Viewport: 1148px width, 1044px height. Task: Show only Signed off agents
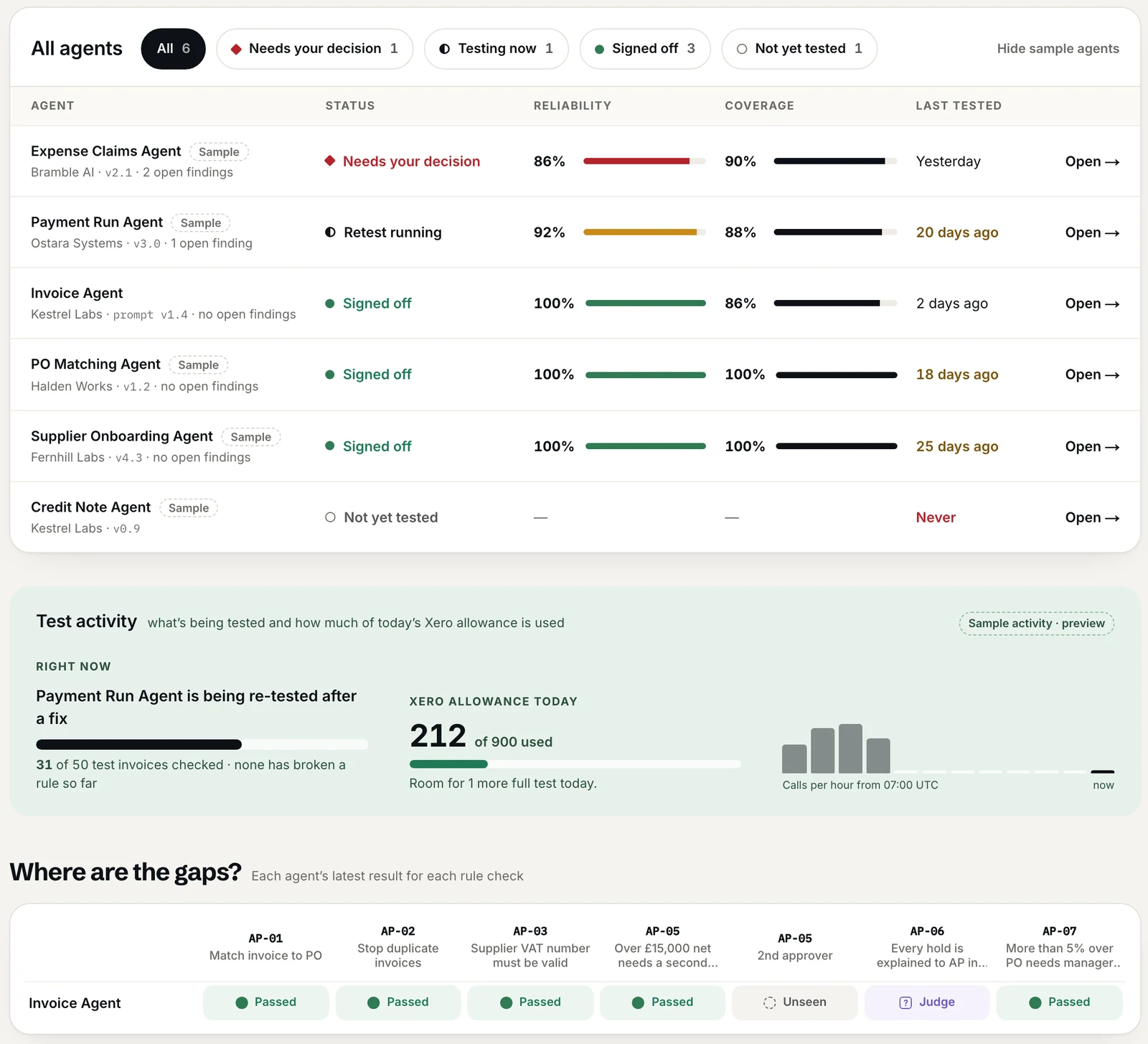click(x=645, y=49)
